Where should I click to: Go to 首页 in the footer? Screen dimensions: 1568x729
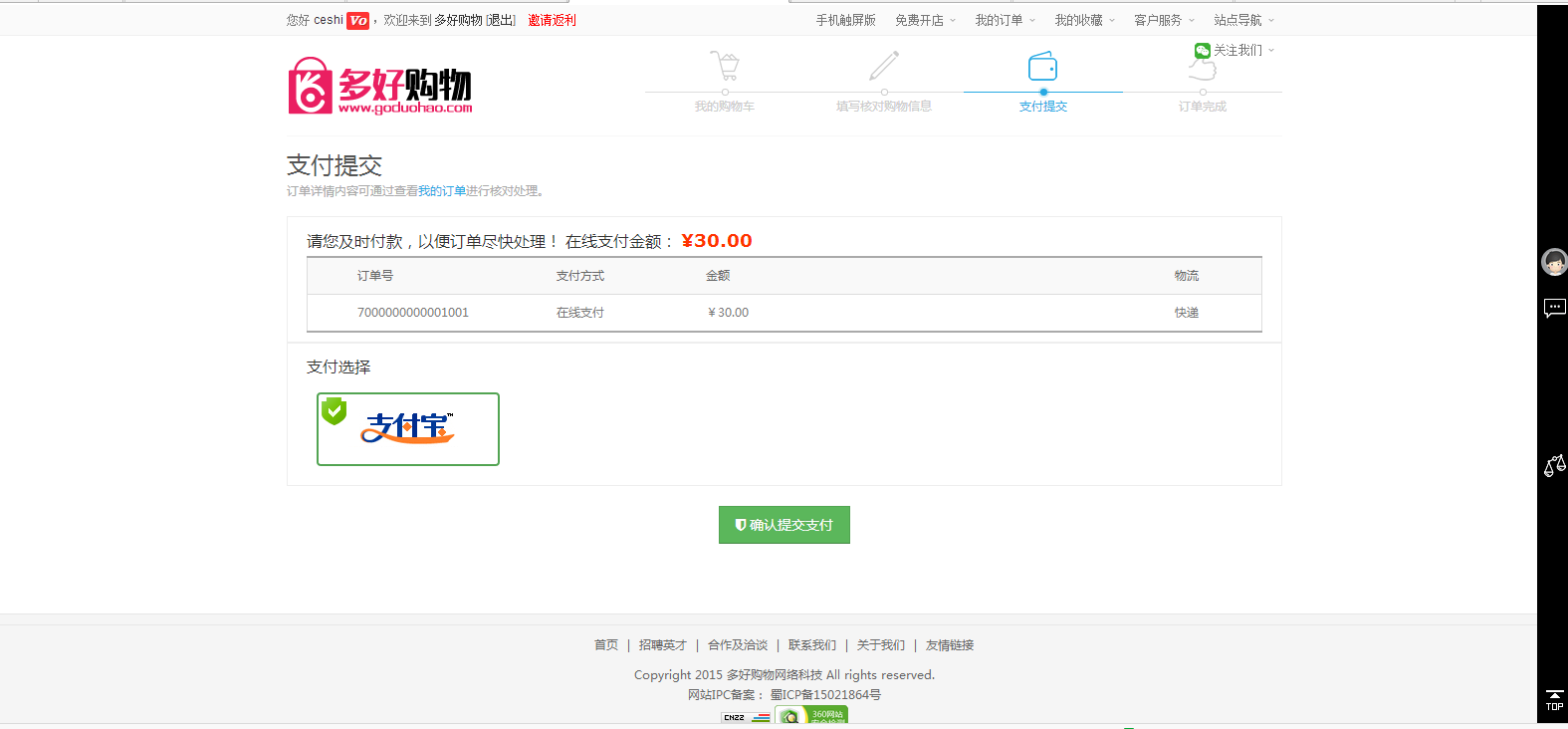point(606,645)
